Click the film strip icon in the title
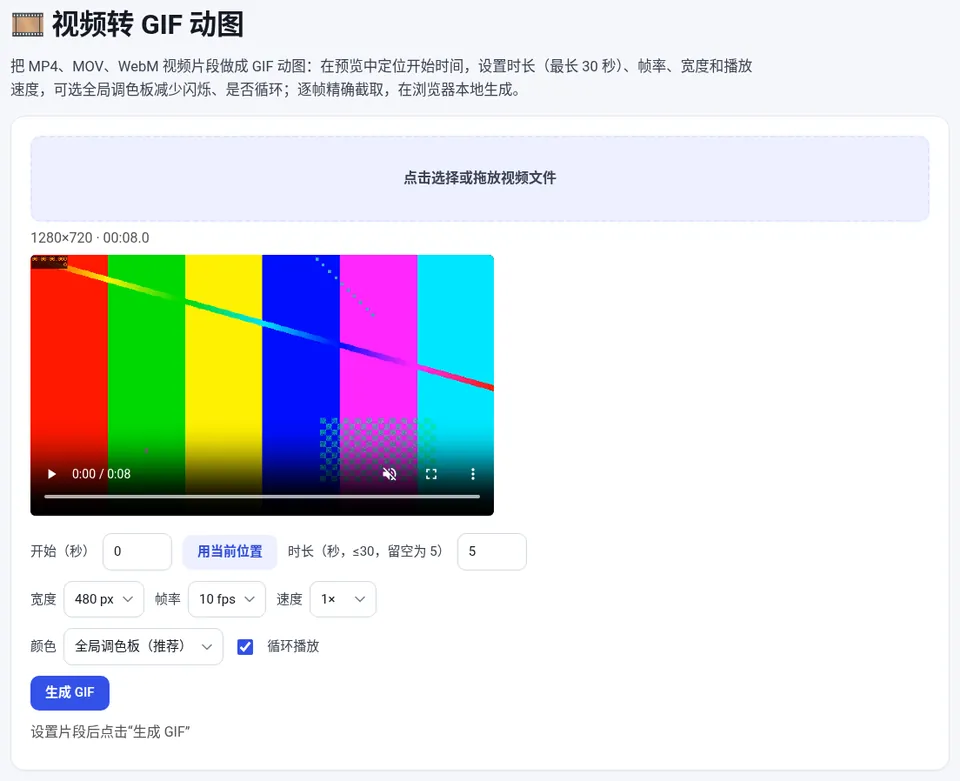The height and width of the screenshot is (781, 960). [x=28, y=25]
